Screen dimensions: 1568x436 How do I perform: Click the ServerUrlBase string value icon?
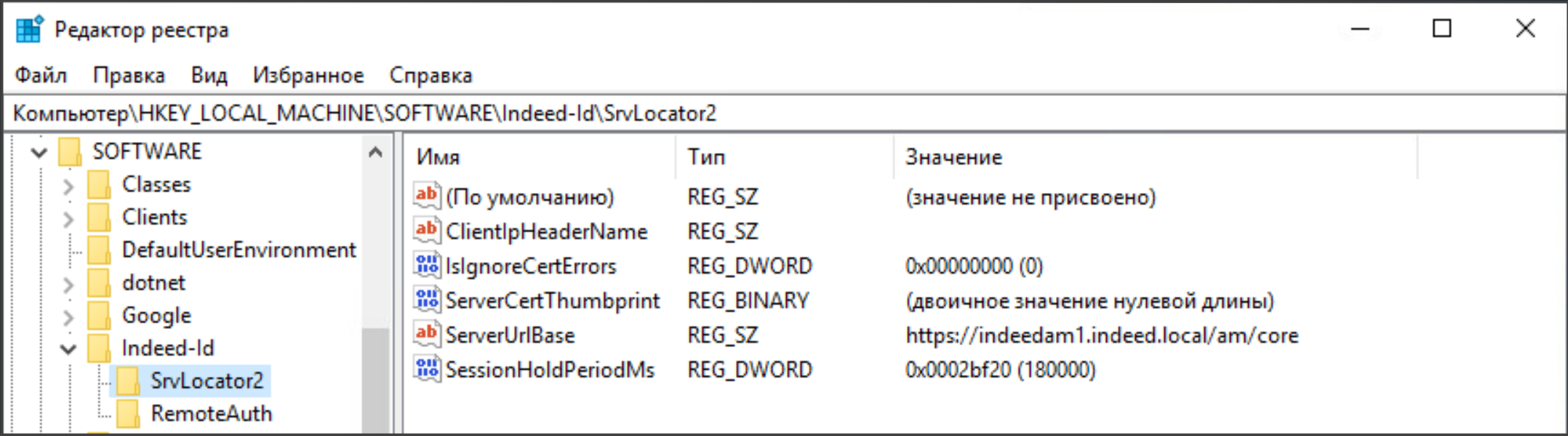(427, 334)
